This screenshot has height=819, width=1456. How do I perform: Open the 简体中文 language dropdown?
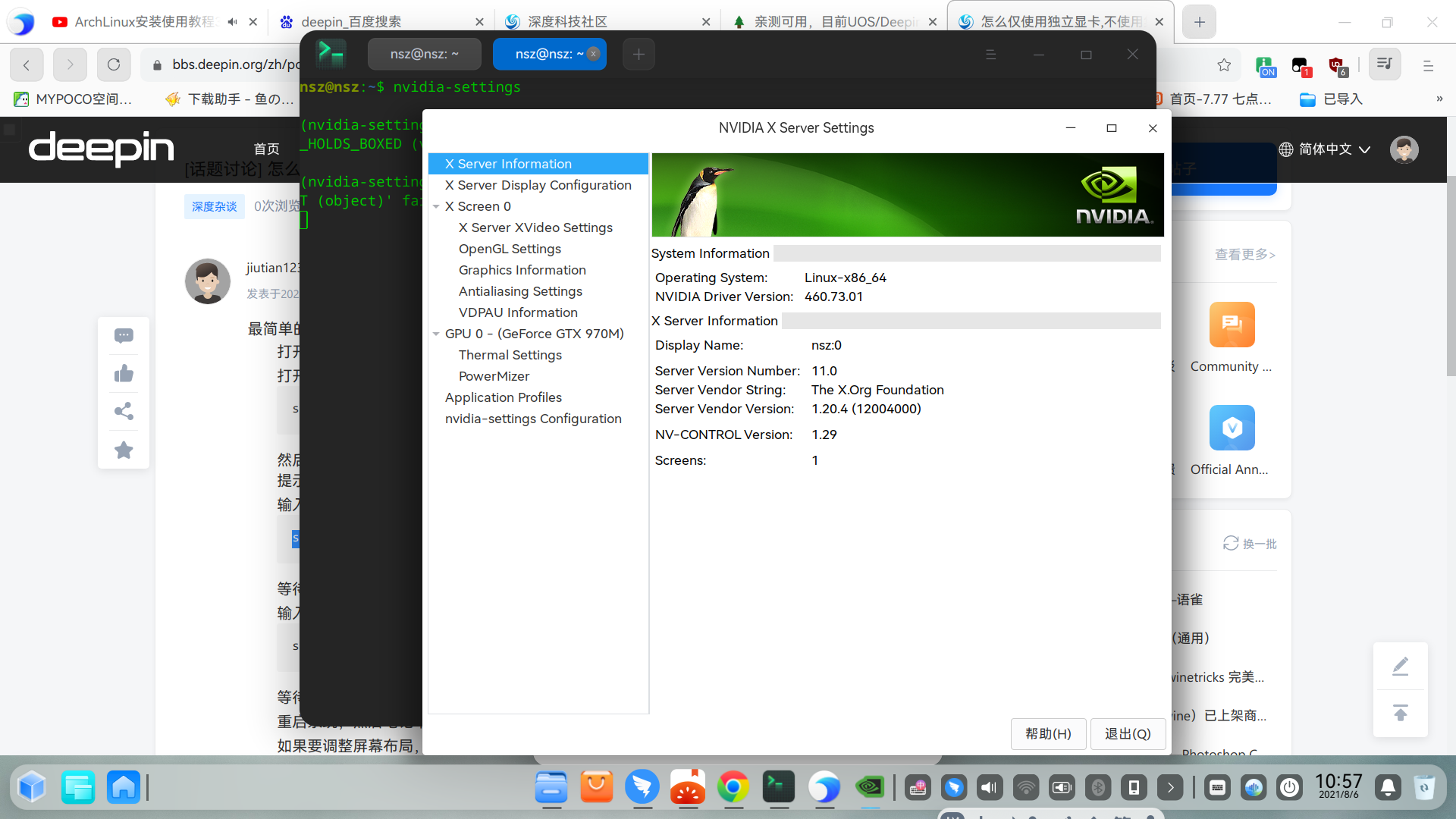1324,149
